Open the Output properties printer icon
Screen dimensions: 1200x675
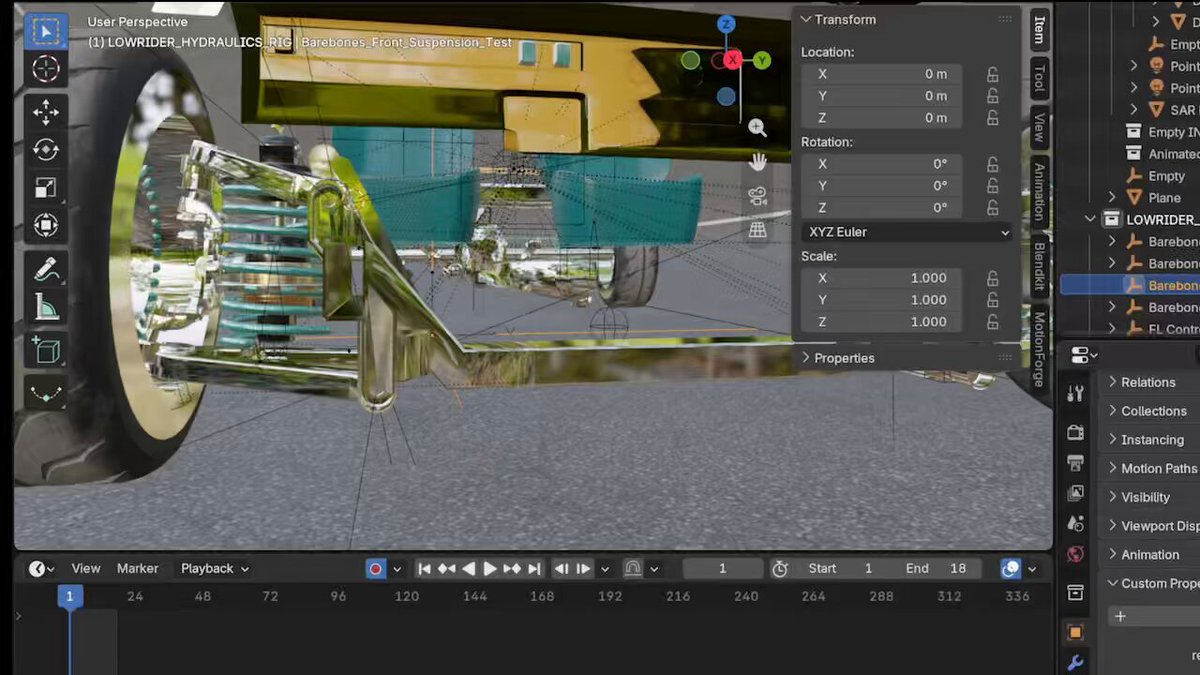(1075, 463)
